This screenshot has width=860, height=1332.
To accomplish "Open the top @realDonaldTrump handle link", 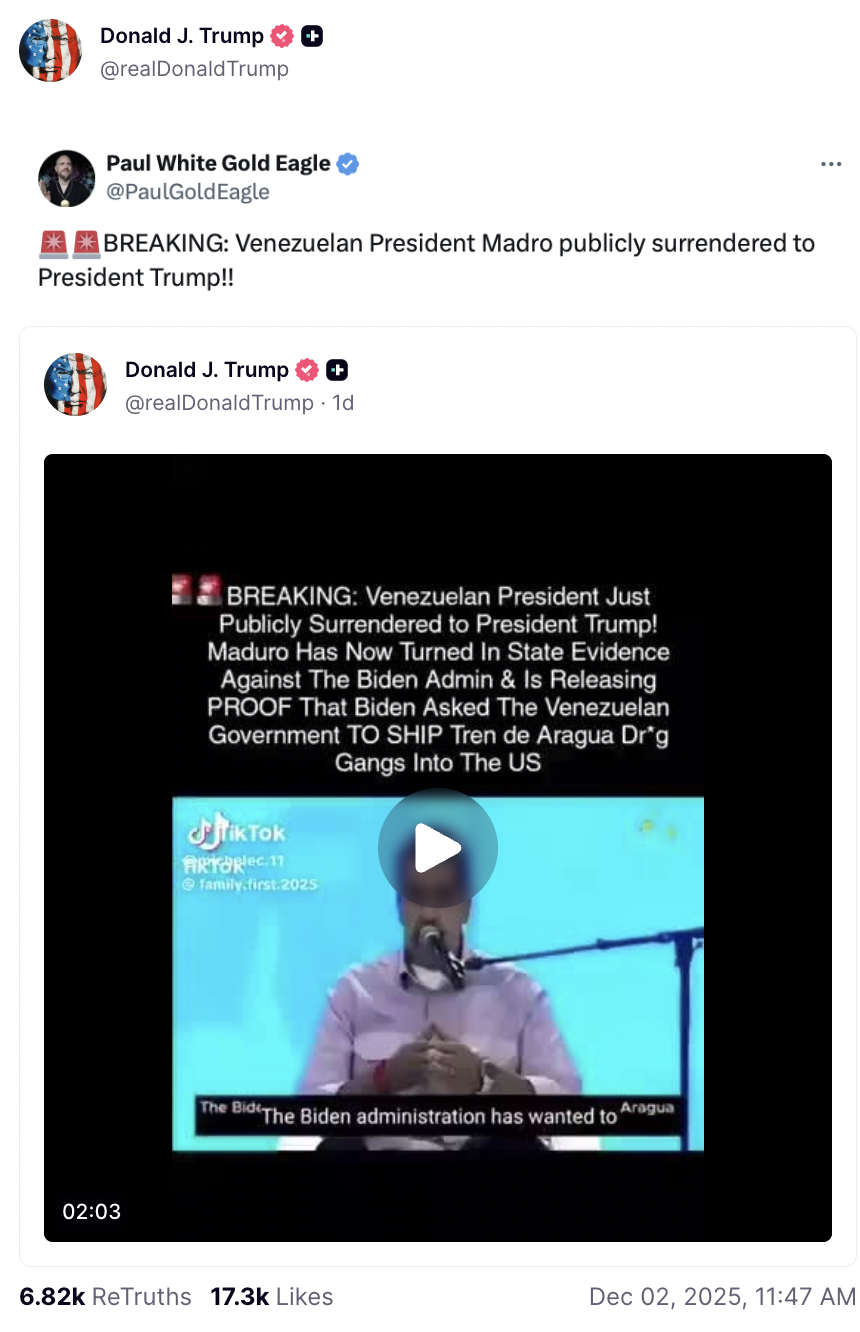I will pyautogui.click(x=194, y=69).
